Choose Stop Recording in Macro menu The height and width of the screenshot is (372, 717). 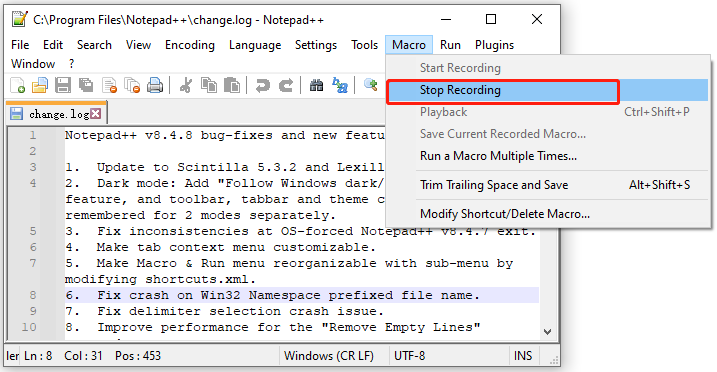coord(548,90)
